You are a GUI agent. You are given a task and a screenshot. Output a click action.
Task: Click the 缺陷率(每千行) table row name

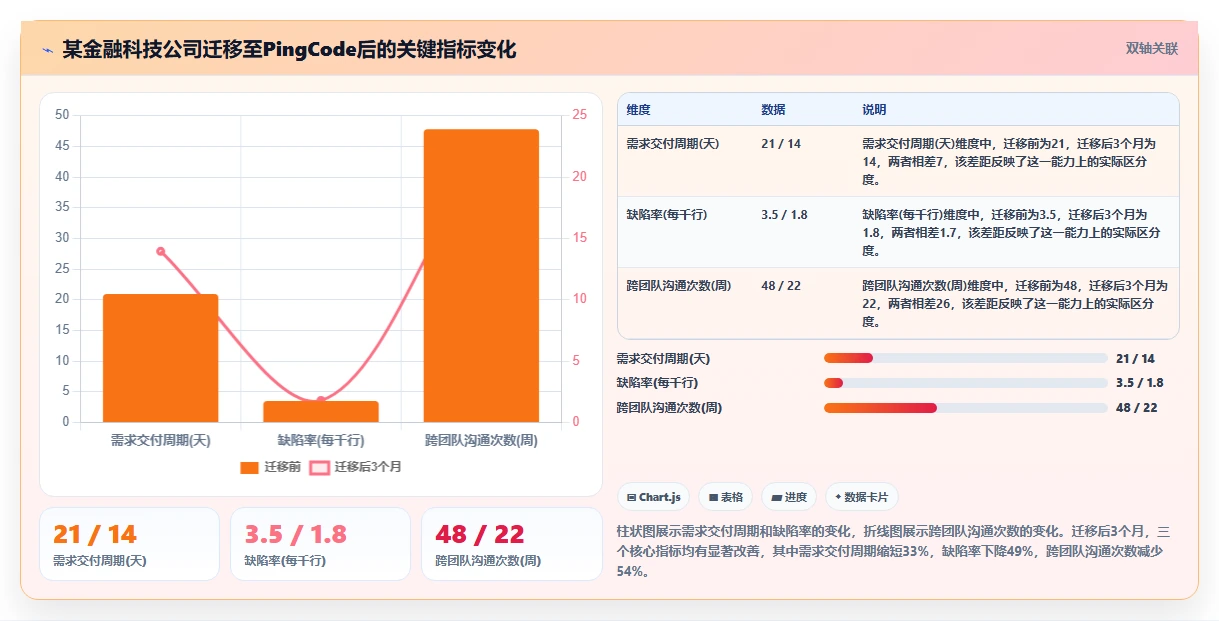(667, 215)
